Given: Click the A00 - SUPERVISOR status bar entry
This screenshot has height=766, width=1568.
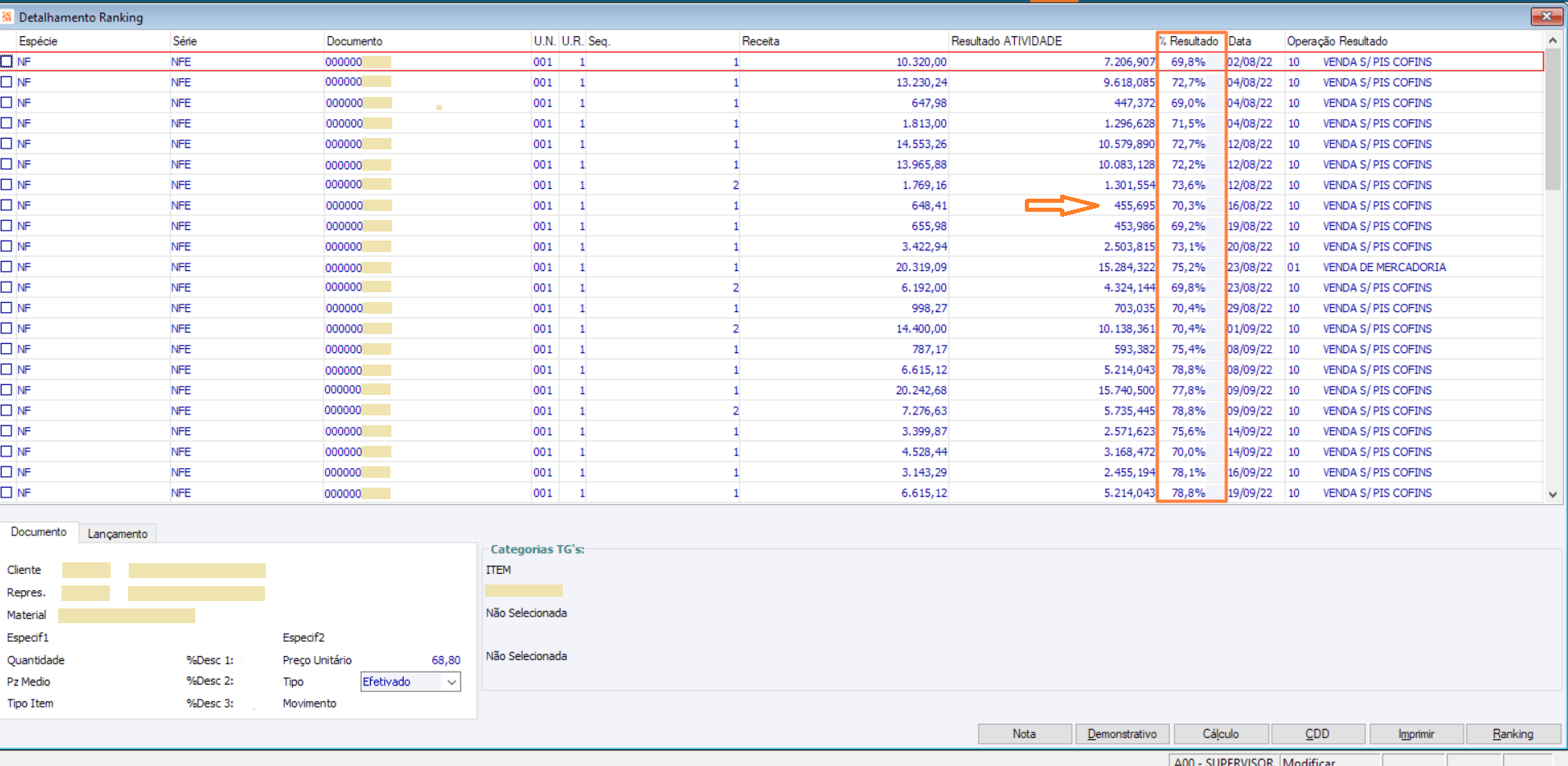Looking at the screenshot, I should tap(1223, 761).
